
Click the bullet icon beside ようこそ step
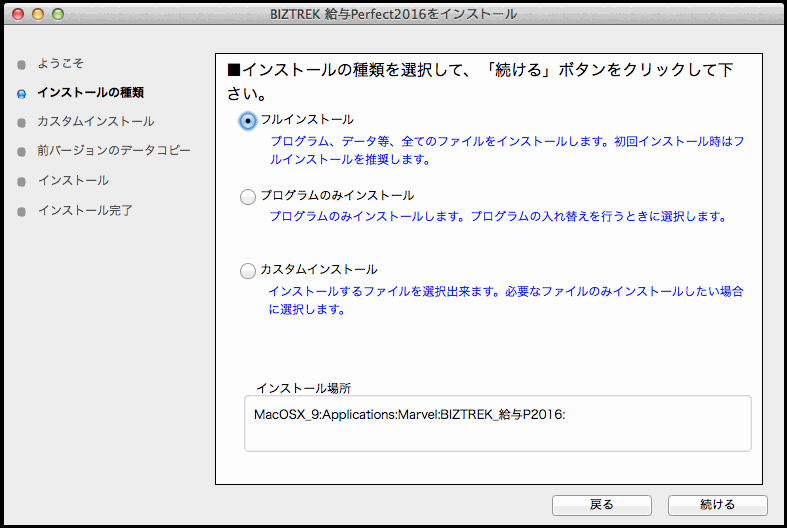21,64
